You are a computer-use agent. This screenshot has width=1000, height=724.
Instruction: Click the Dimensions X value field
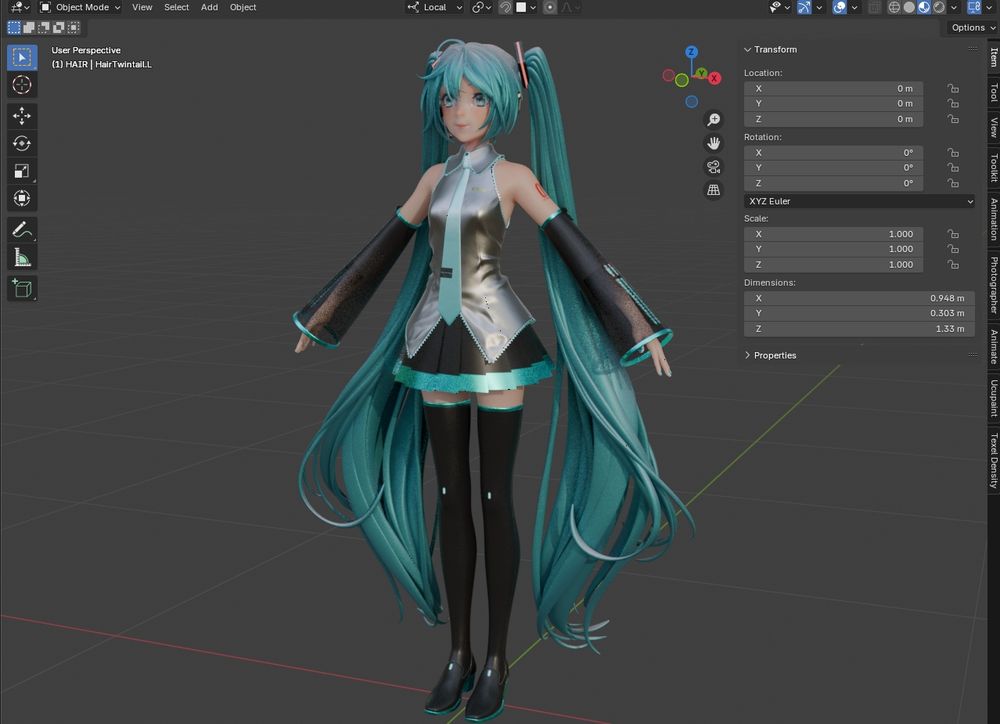(859, 298)
